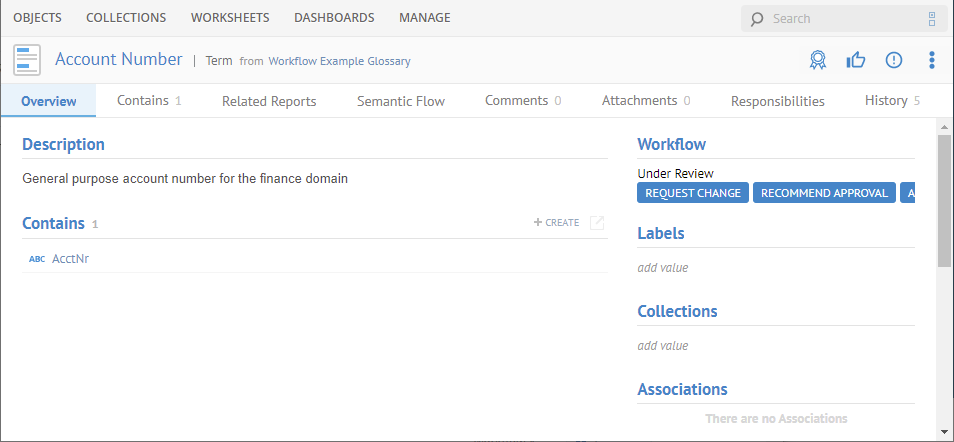Open the MANAGE menu
Image resolution: width=954 pixels, height=442 pixels.
pos(424,18)
